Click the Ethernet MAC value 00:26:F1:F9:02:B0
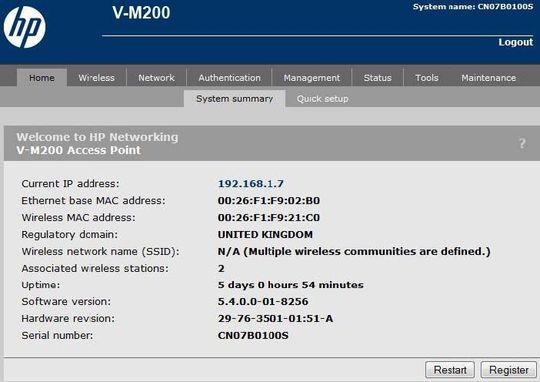This screenshot has width=540, height=382. (x=269, y=200)
